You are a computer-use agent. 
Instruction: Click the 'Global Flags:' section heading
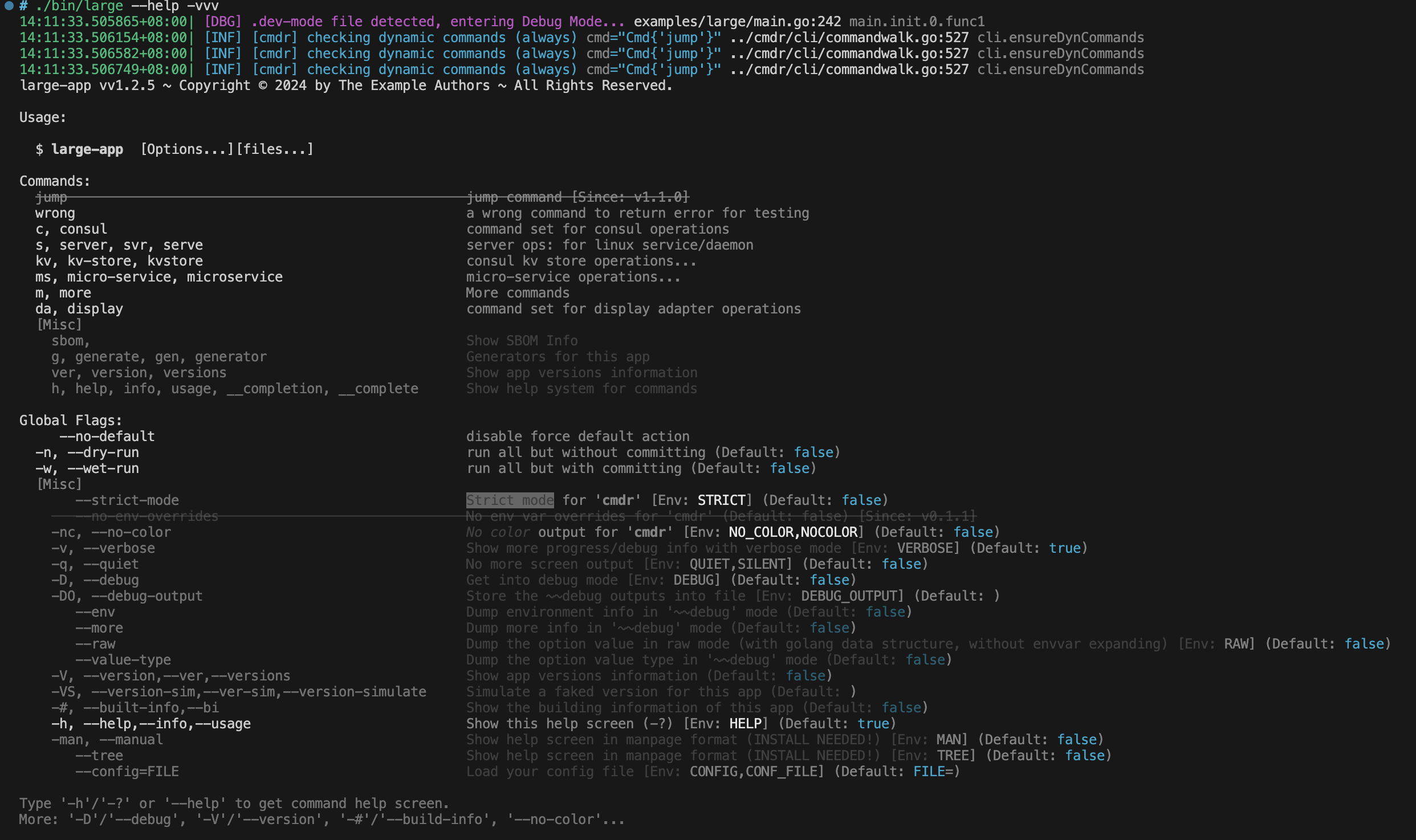[x=71, y=421]
